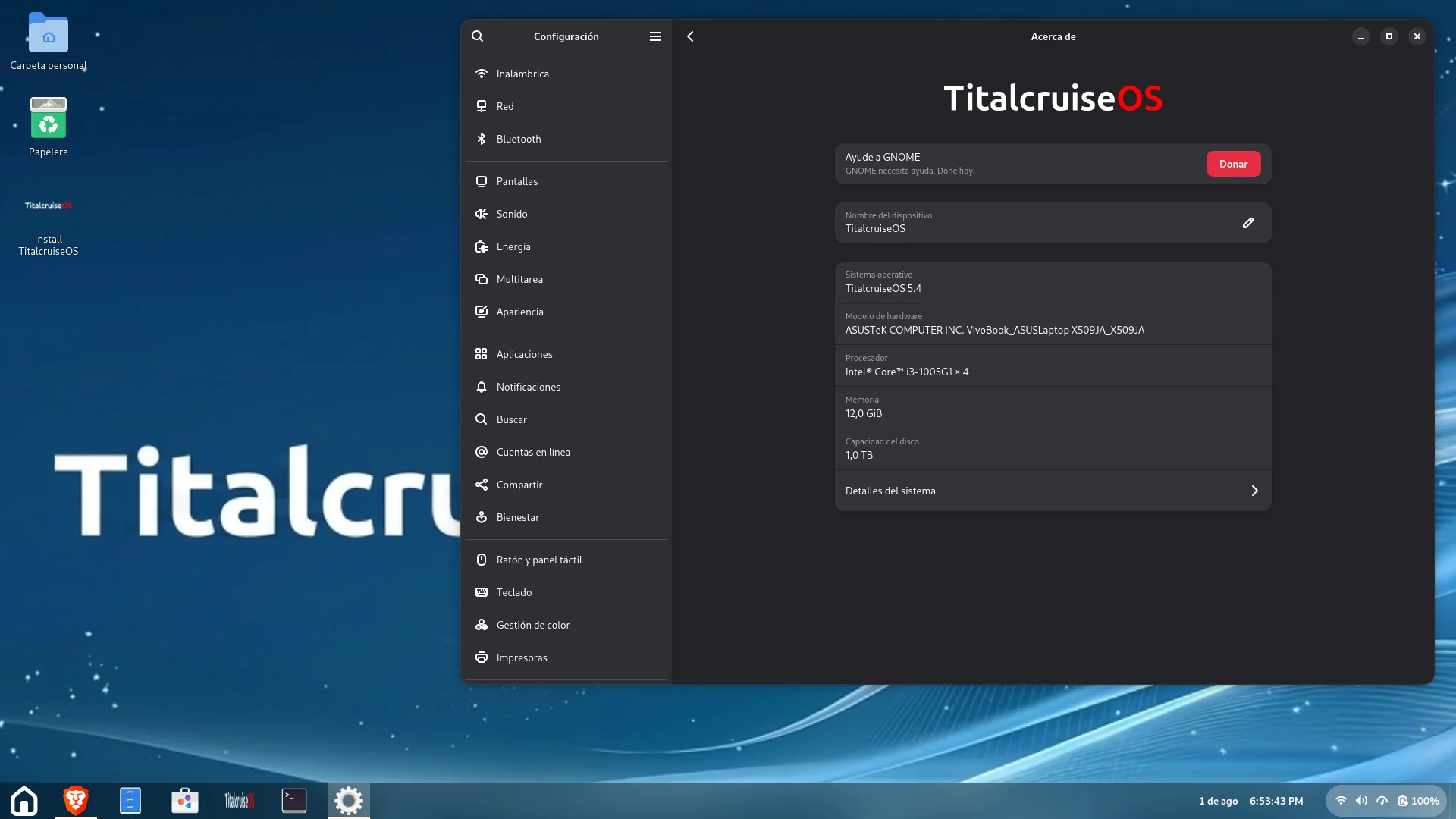The image size is (1456, 819).
Task: Open Brave browser from the taskbar
Action: point(76,801)
